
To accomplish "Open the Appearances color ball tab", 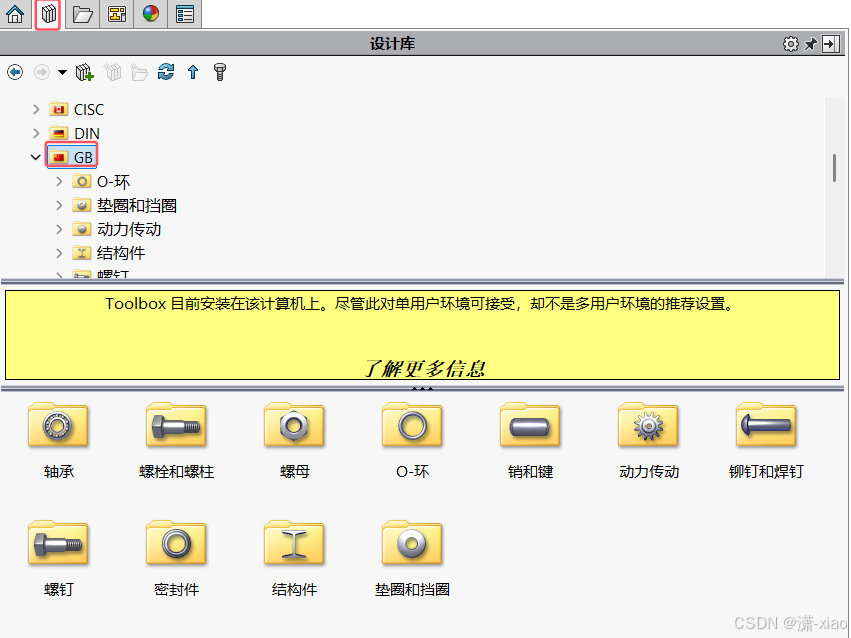I will [150, 14].
